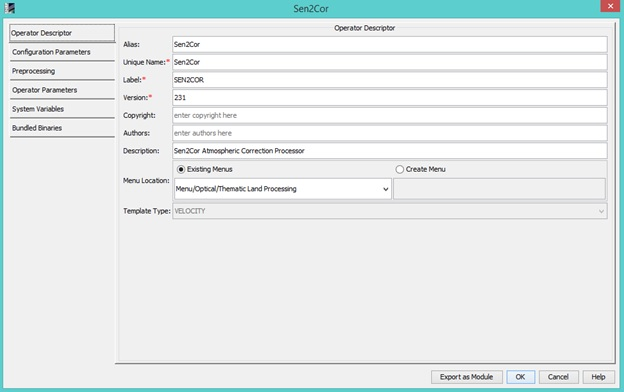Click the SNAP app icon in title bar

click(x=10, y=8)
